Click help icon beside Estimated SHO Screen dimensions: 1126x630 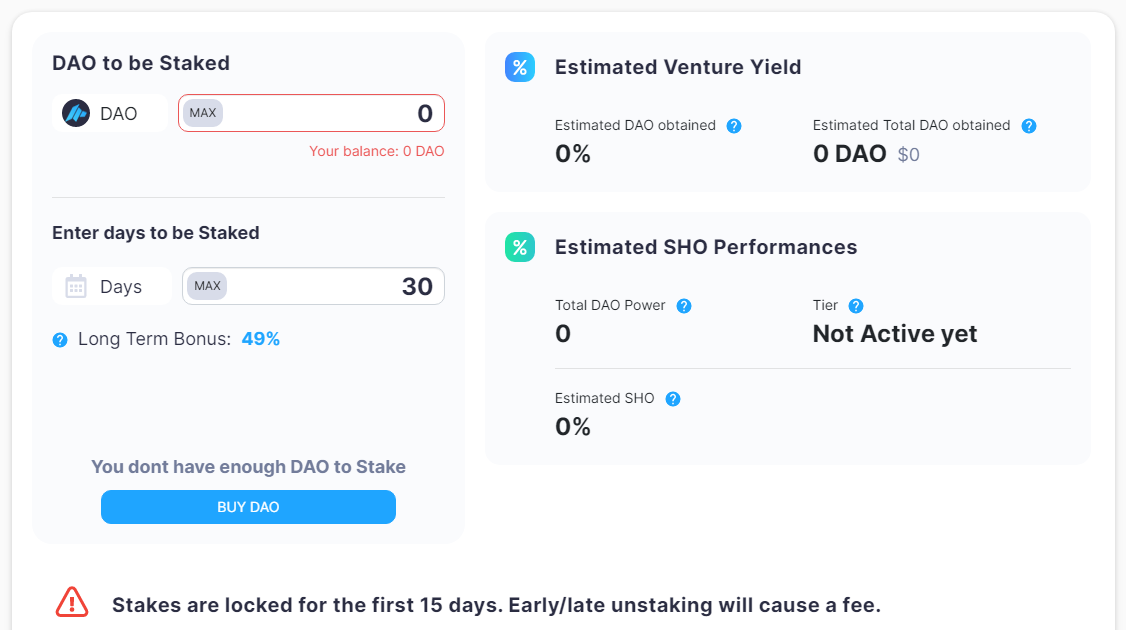[x=673, y=399]
